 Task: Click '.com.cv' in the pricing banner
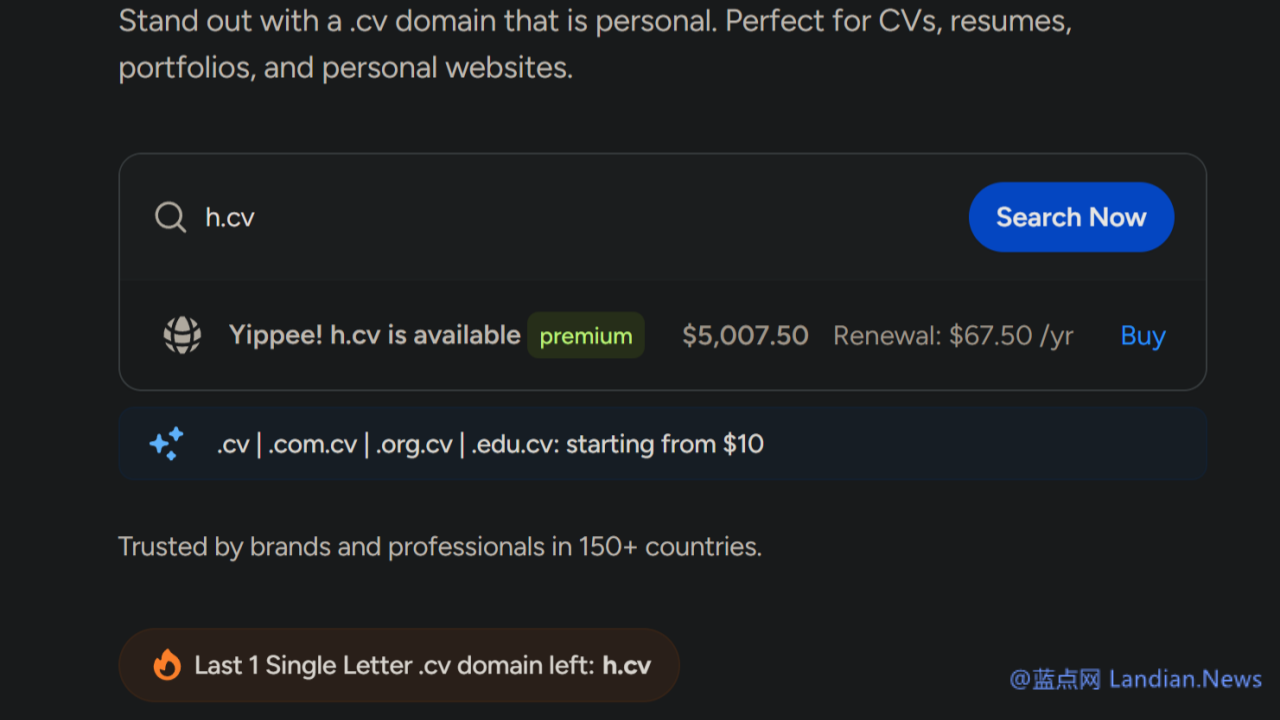[x=312, y=444]
